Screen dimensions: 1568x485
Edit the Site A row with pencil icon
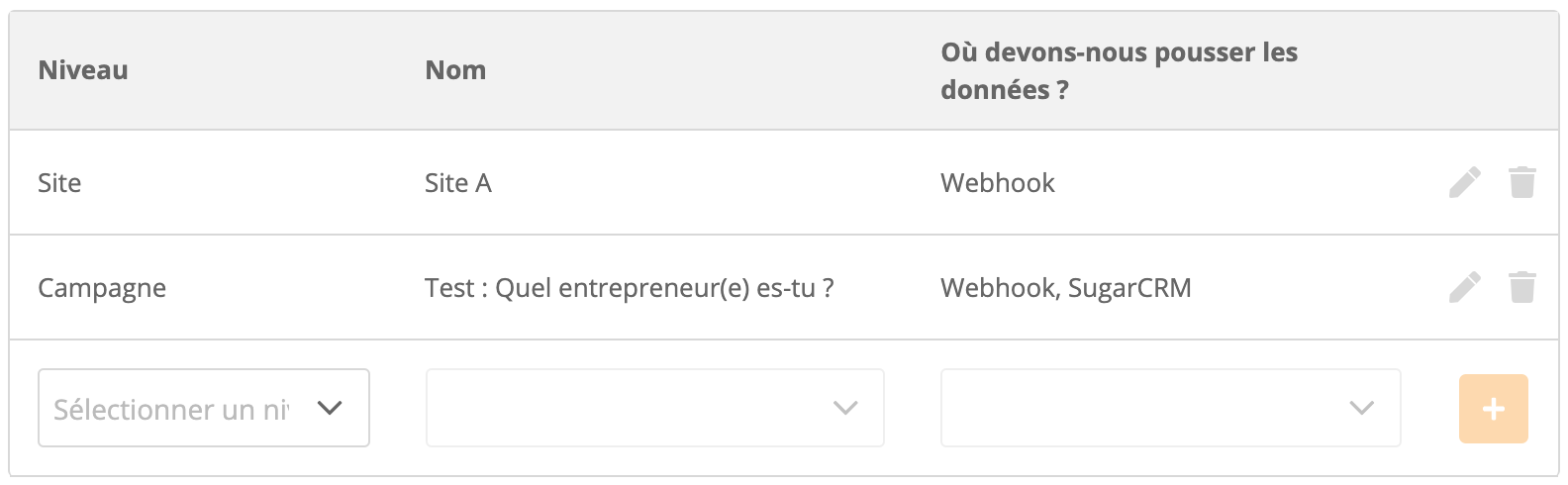(1465, 182)
